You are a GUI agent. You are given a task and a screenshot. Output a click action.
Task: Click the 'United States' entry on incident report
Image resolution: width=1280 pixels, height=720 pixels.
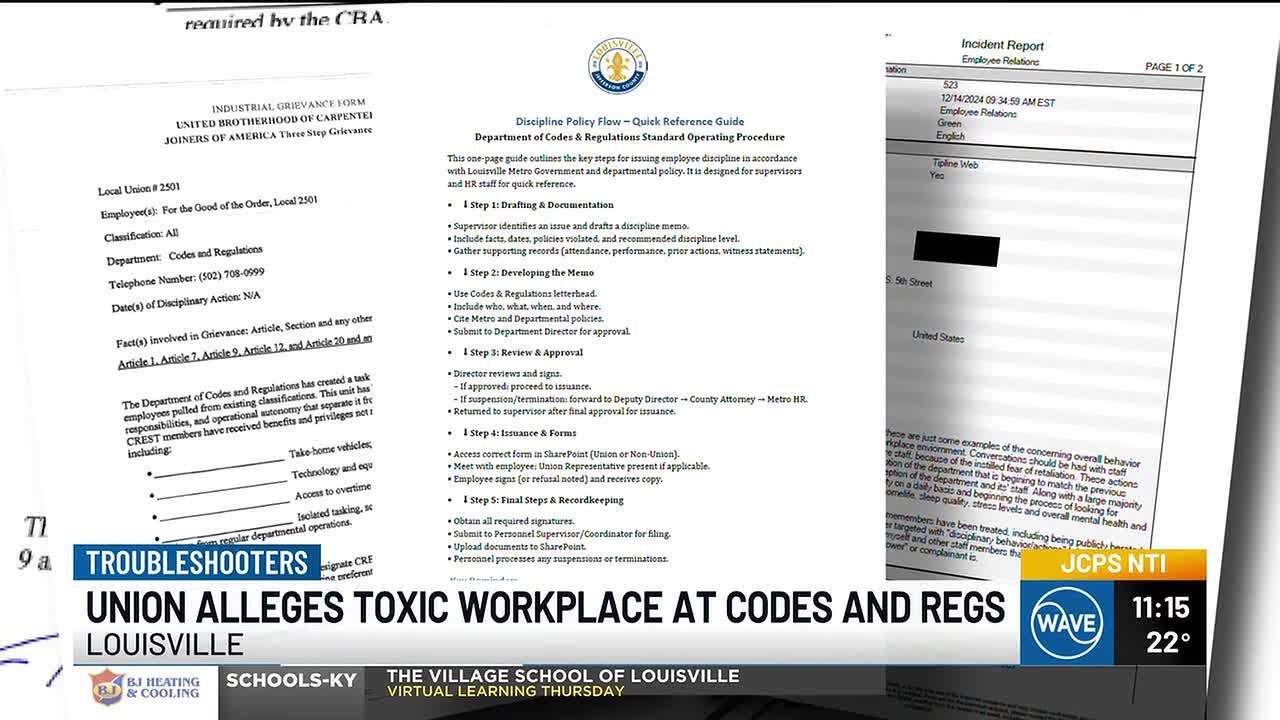click(938, 337)
